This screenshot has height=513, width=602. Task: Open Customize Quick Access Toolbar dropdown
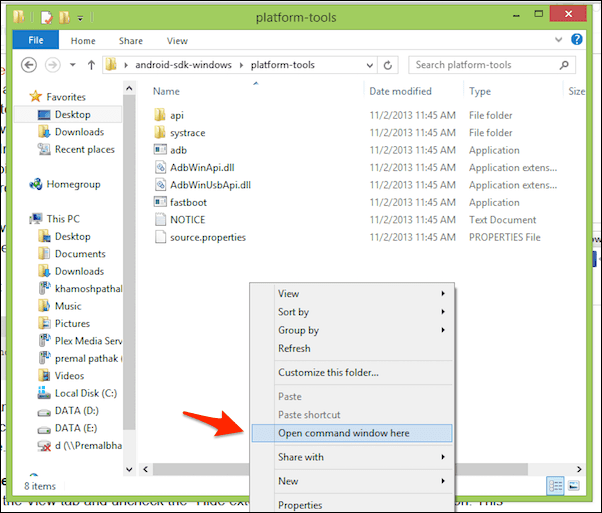click(x=80, y=18)
